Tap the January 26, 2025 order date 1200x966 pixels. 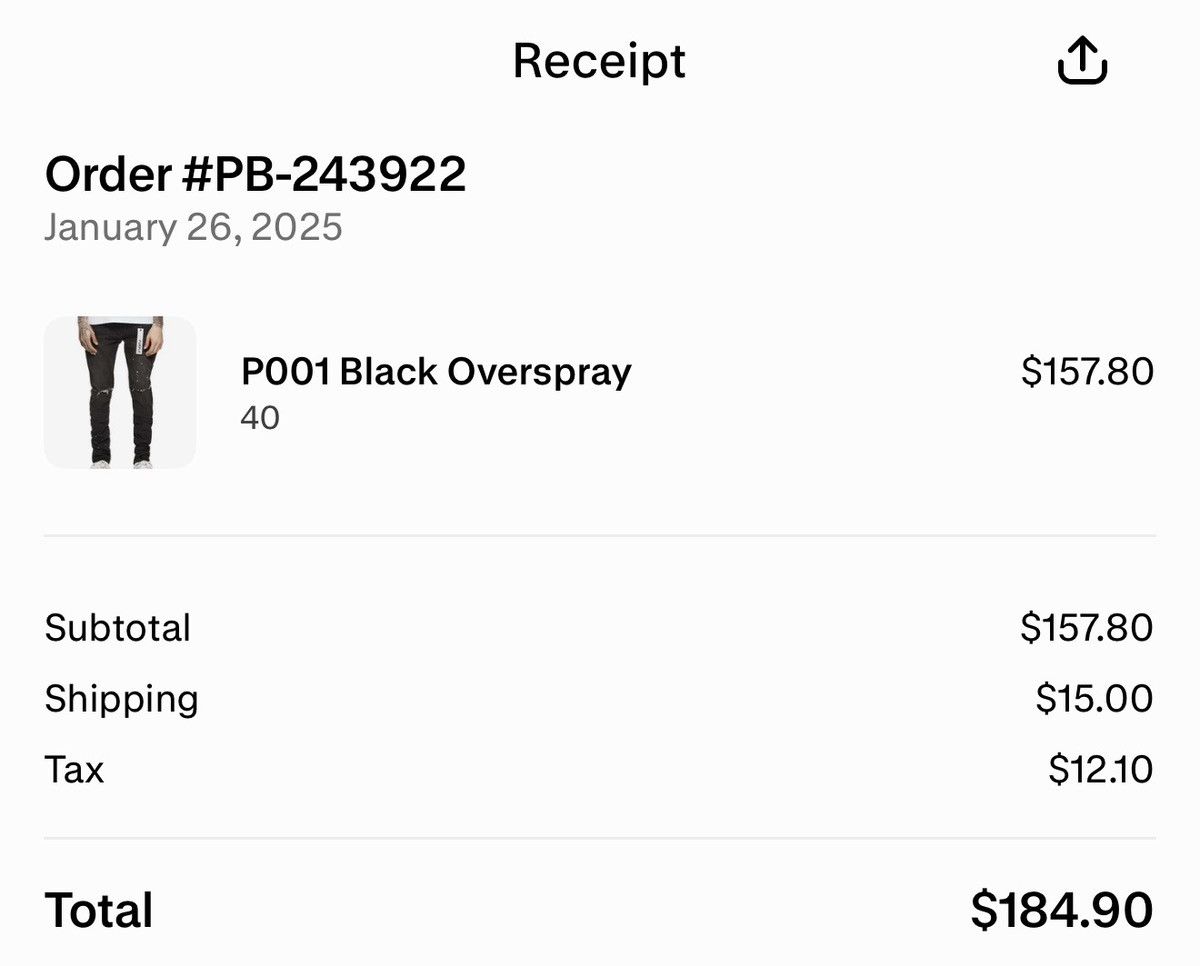coord(193,228)
